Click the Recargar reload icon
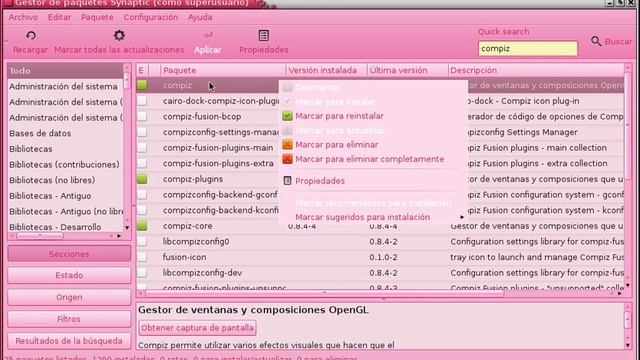 (31, 36)
